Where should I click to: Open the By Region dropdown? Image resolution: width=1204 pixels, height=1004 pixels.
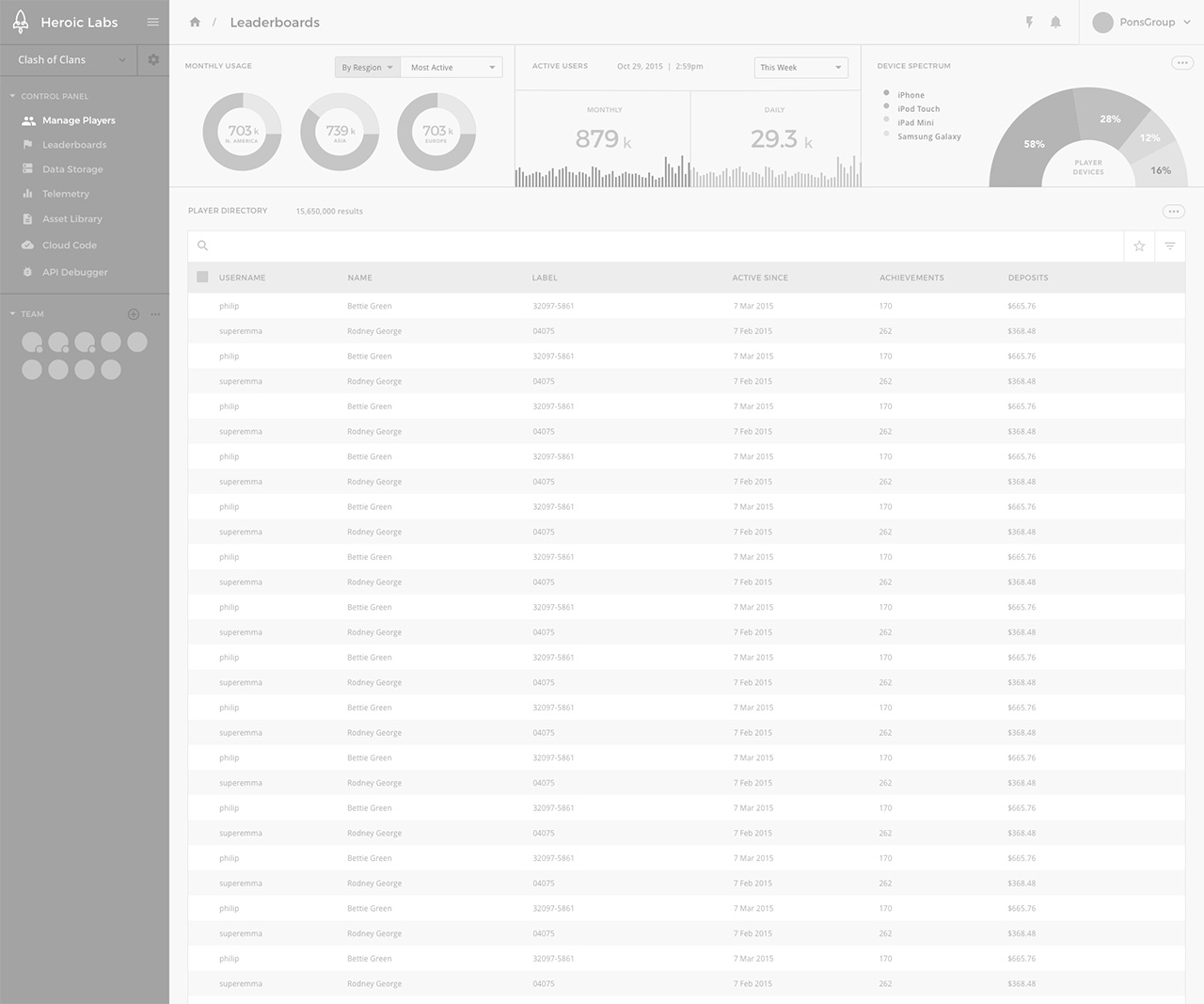367,68
